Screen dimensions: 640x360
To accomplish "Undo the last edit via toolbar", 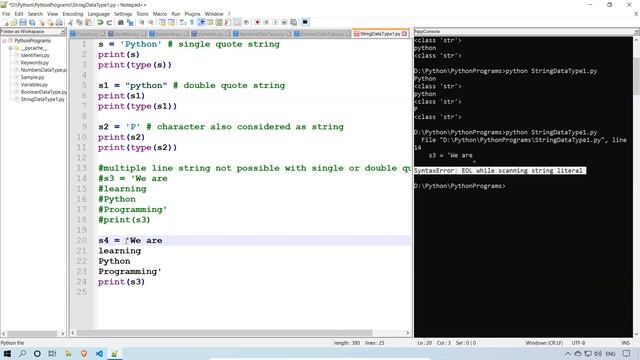I will tap(100, 22).
